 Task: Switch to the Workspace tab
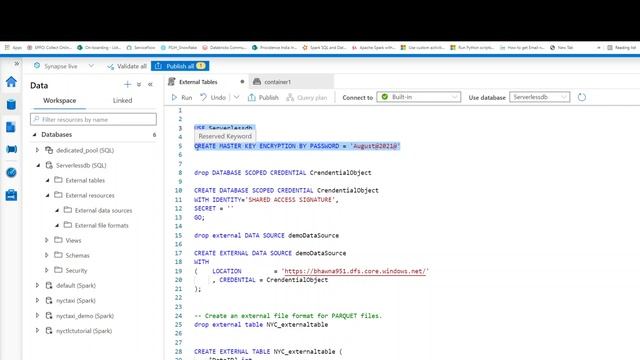pyautogui.click(x=60, y=100)
